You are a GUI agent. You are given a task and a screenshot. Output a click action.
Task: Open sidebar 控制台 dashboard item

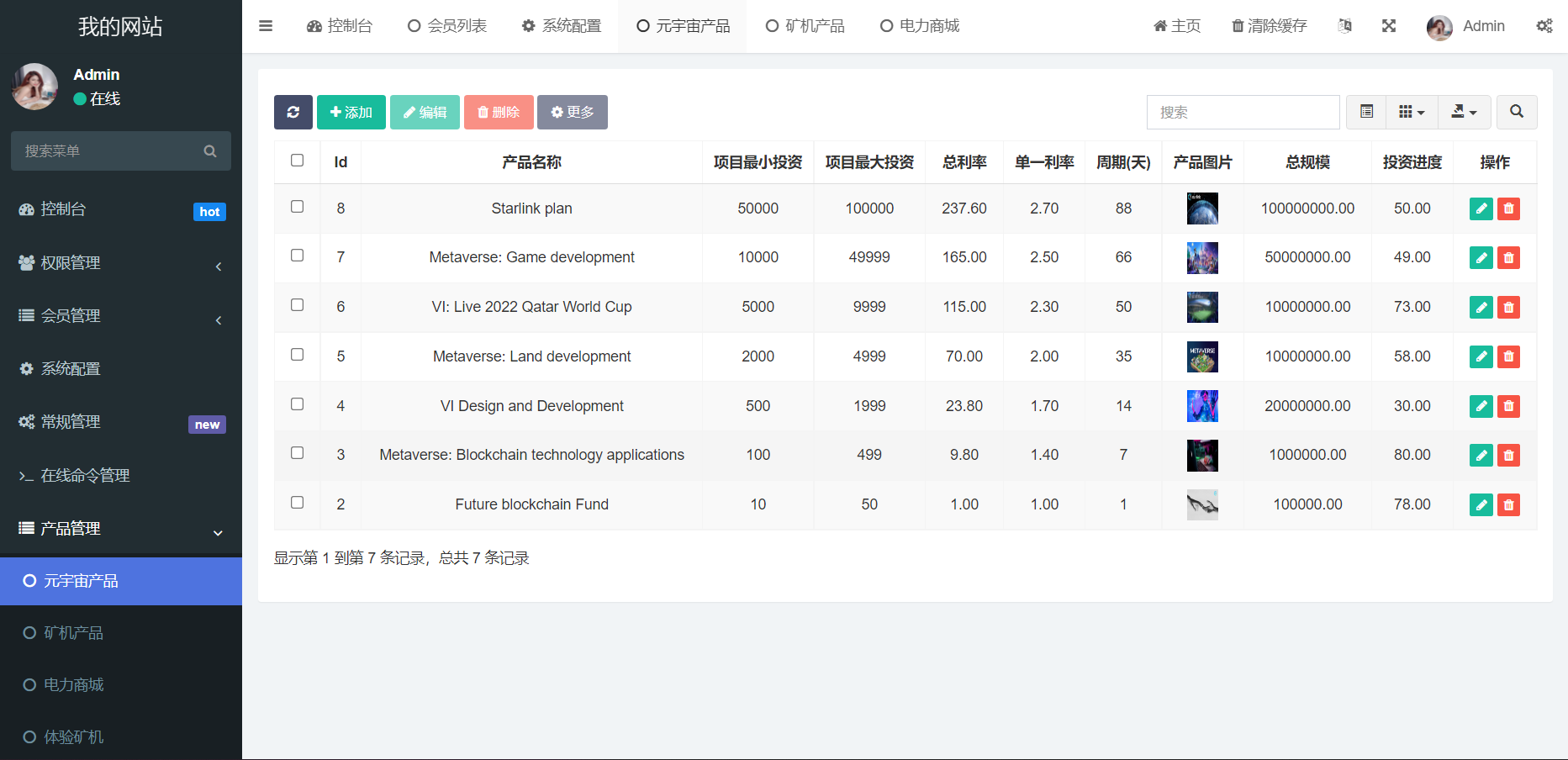coord(121,209)
